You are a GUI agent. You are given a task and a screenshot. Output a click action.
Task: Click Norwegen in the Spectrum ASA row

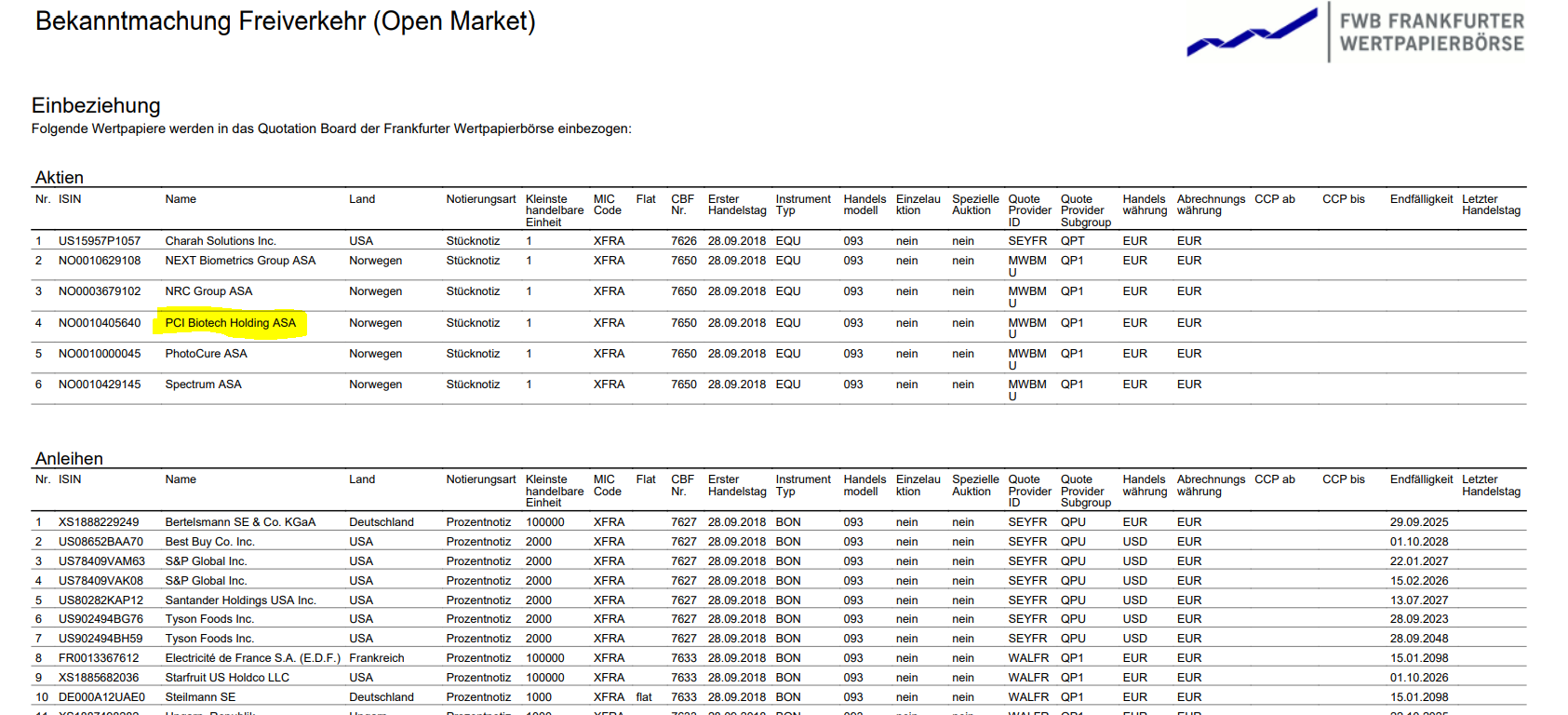click(x=376, y=384)
